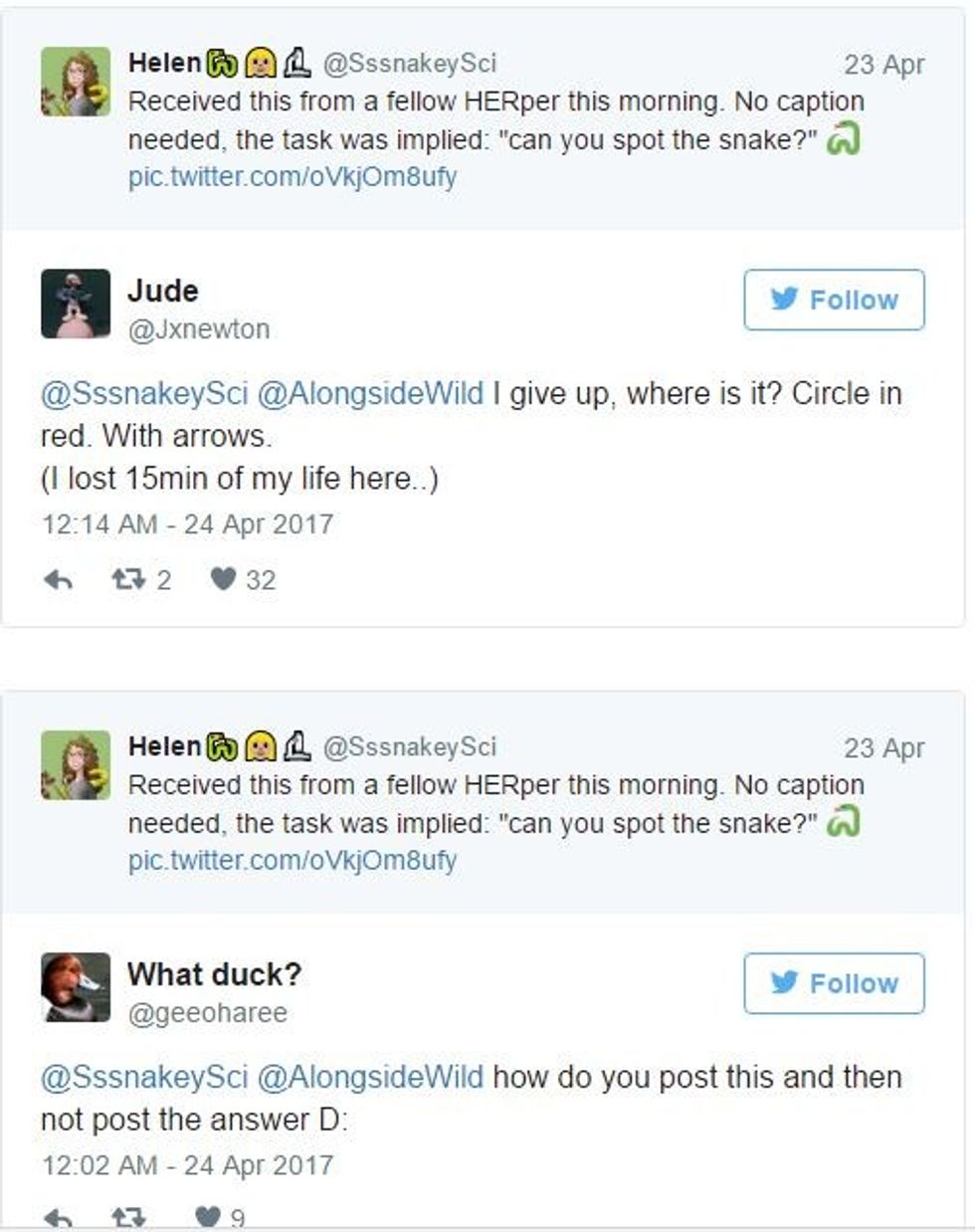Follow Jude on Twitter
Image resolution: width=975 pixels, height=1232 pixels.
click(x=834, y=300)
